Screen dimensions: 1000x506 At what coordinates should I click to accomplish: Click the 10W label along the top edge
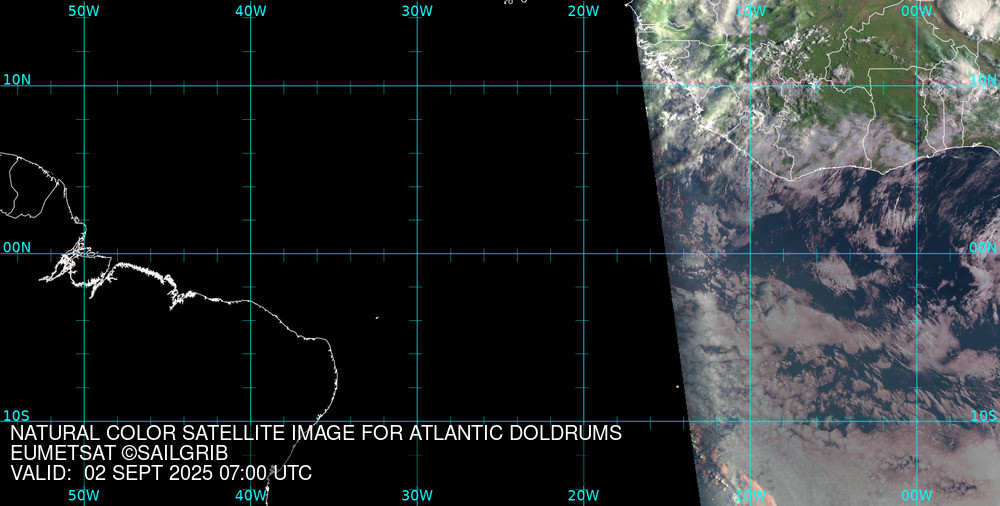[751, 11]
